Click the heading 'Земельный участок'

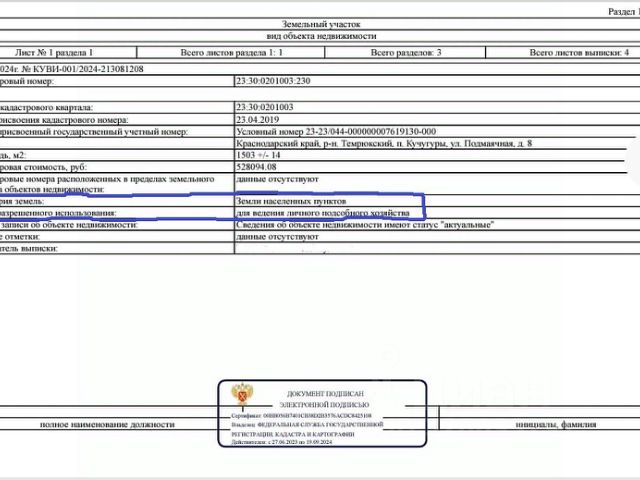[x=321, y=24]
